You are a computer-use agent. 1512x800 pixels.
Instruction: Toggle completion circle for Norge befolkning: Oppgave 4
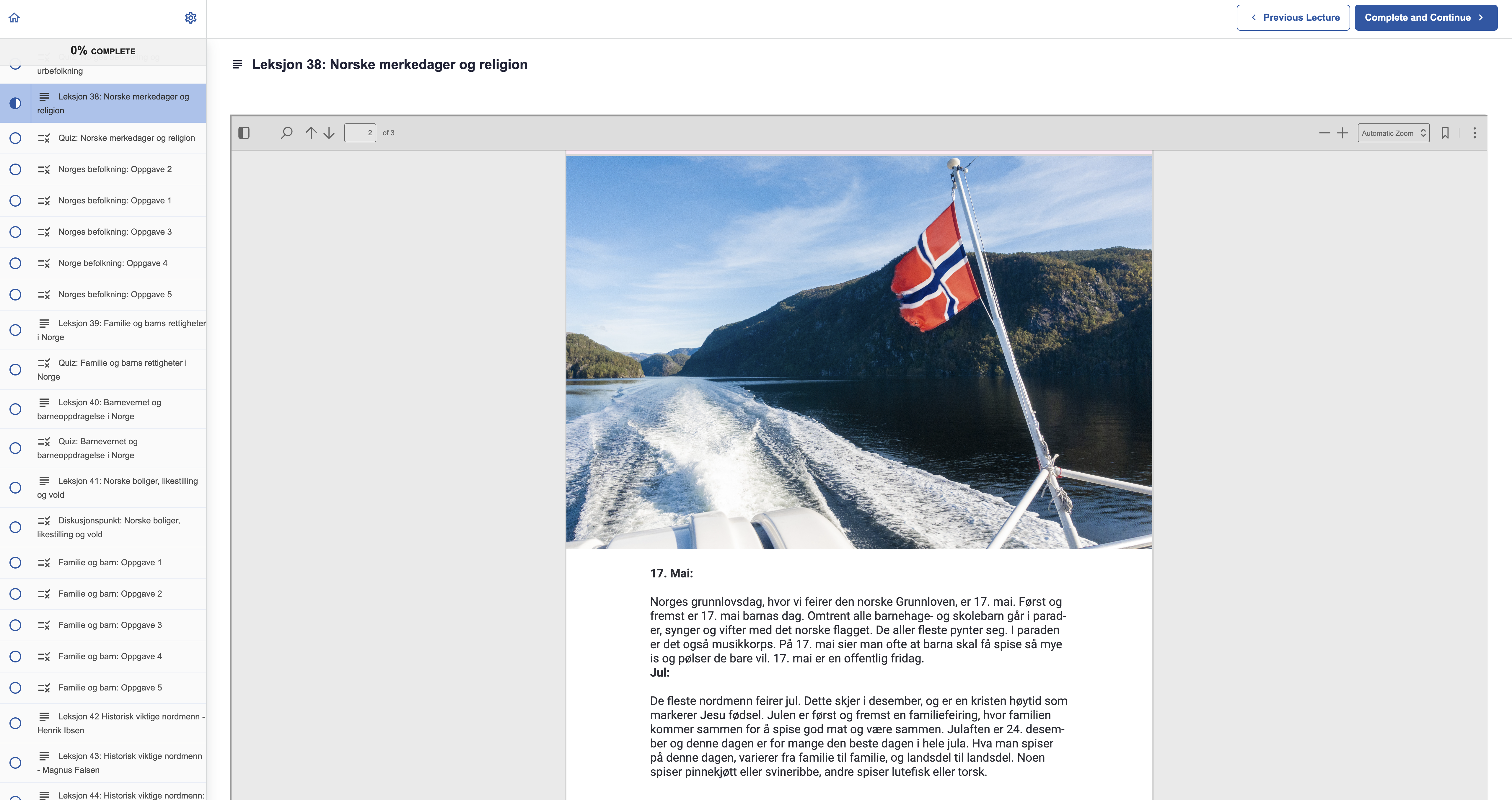click(x=15, y=264)
